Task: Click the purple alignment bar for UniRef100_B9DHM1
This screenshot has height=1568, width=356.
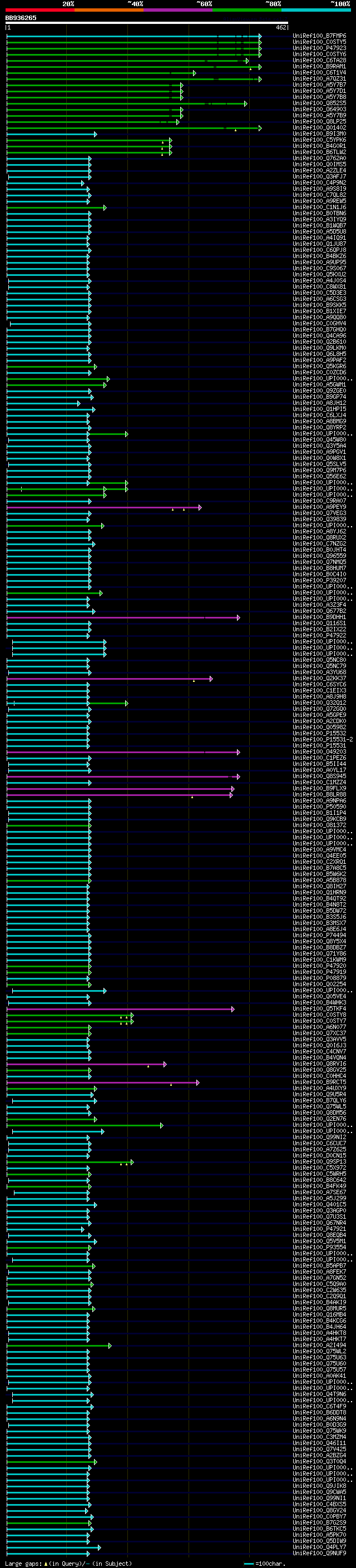Action: pos(123,617)
